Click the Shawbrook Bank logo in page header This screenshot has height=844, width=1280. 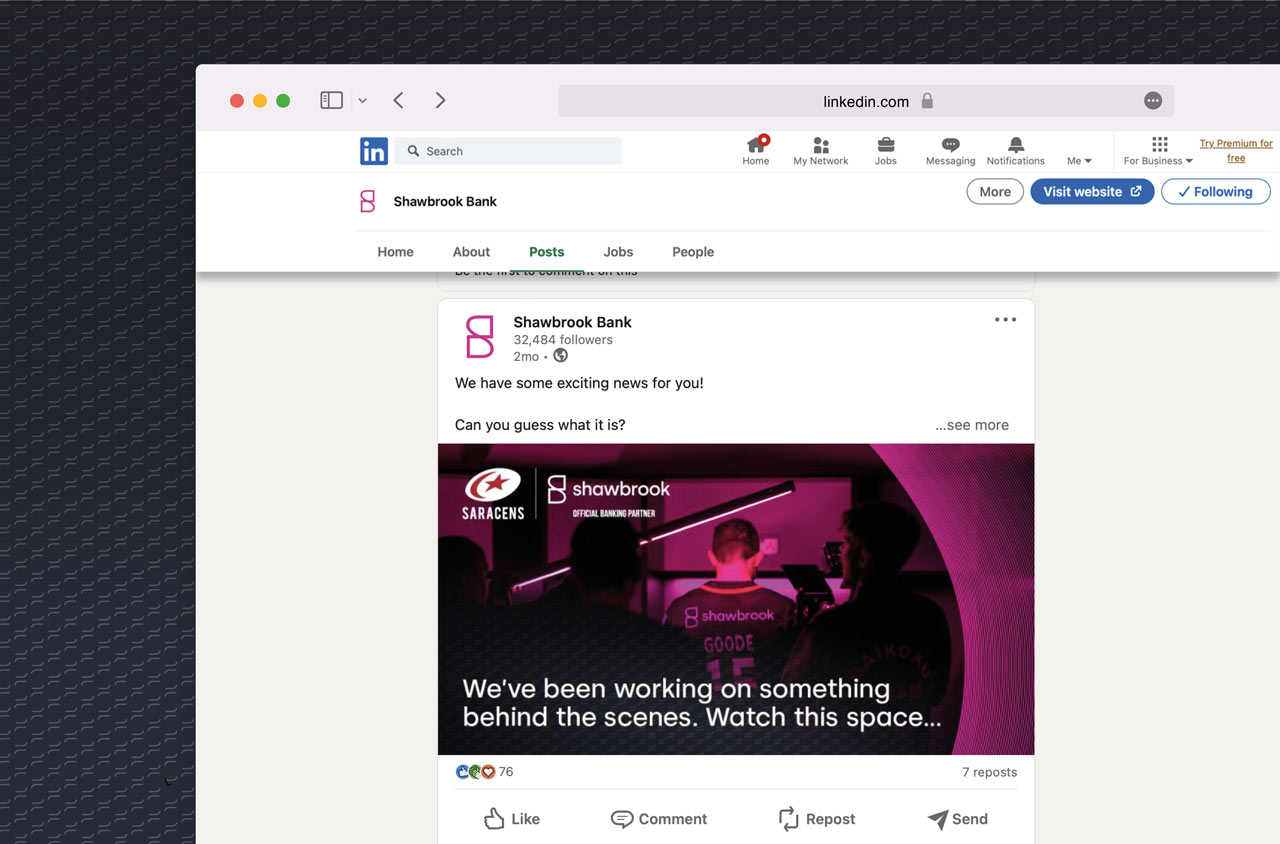[x=367, y=201]
